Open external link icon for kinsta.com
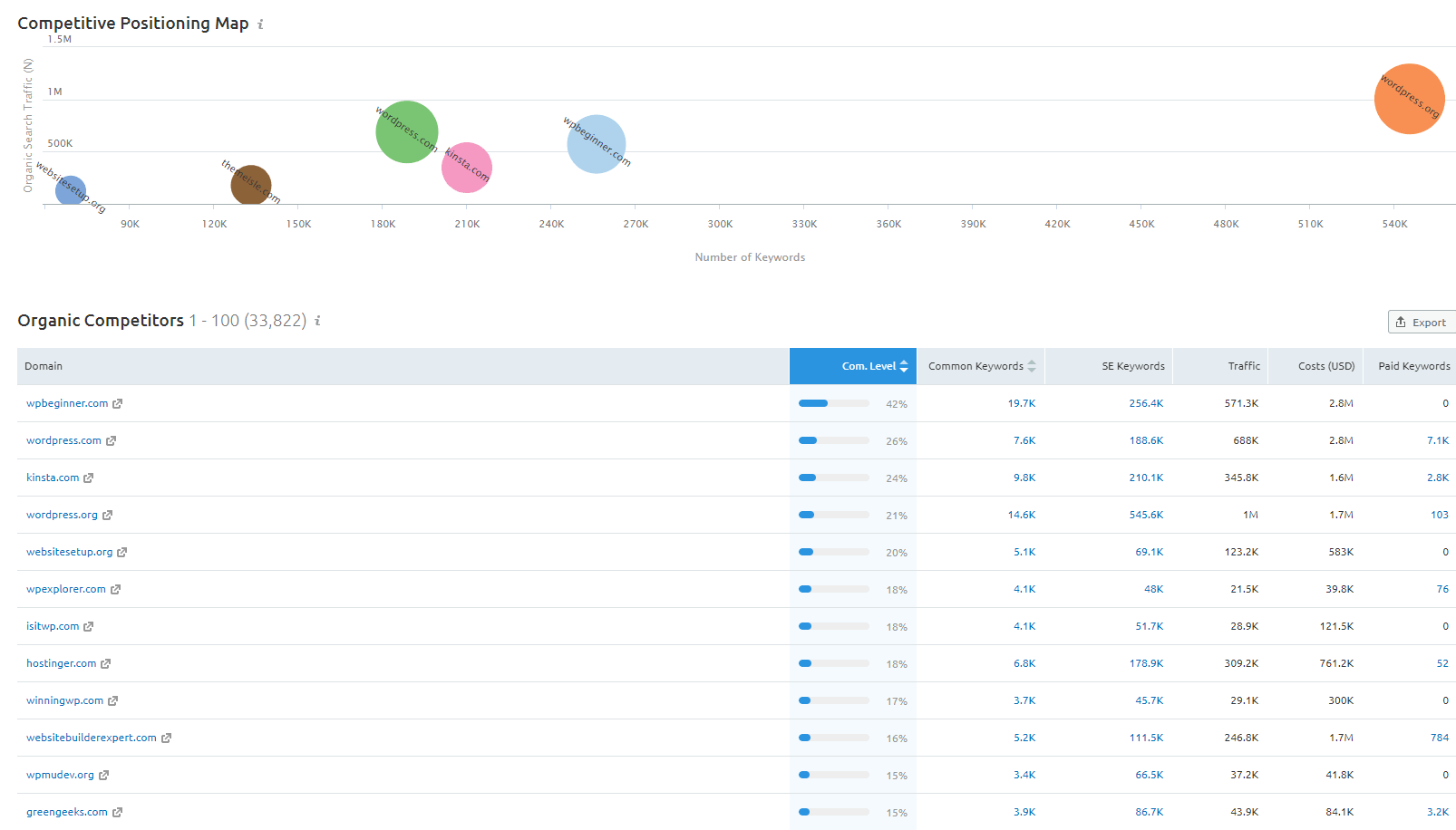1456x830 pixels. [88, 478]
